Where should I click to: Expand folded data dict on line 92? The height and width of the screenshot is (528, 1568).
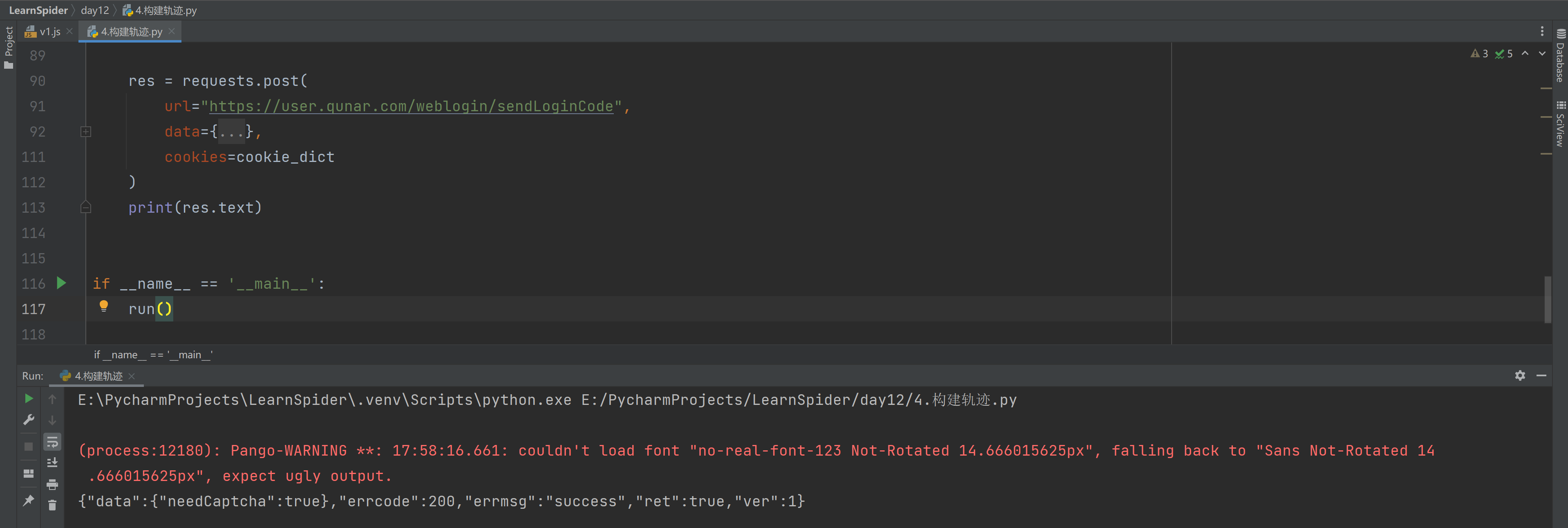point(86,132)
